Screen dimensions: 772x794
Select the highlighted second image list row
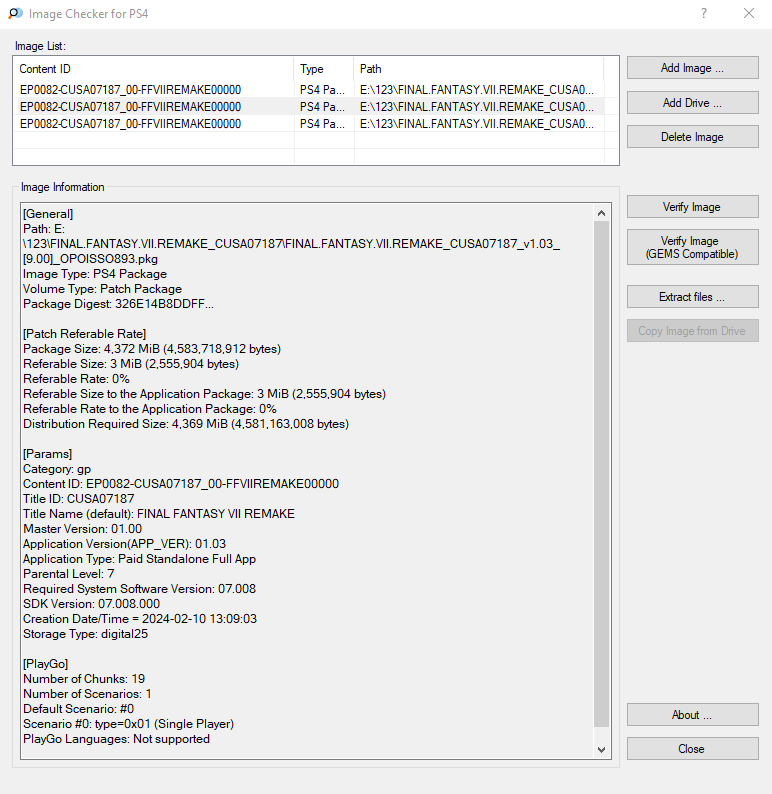[x=309, y=107]
